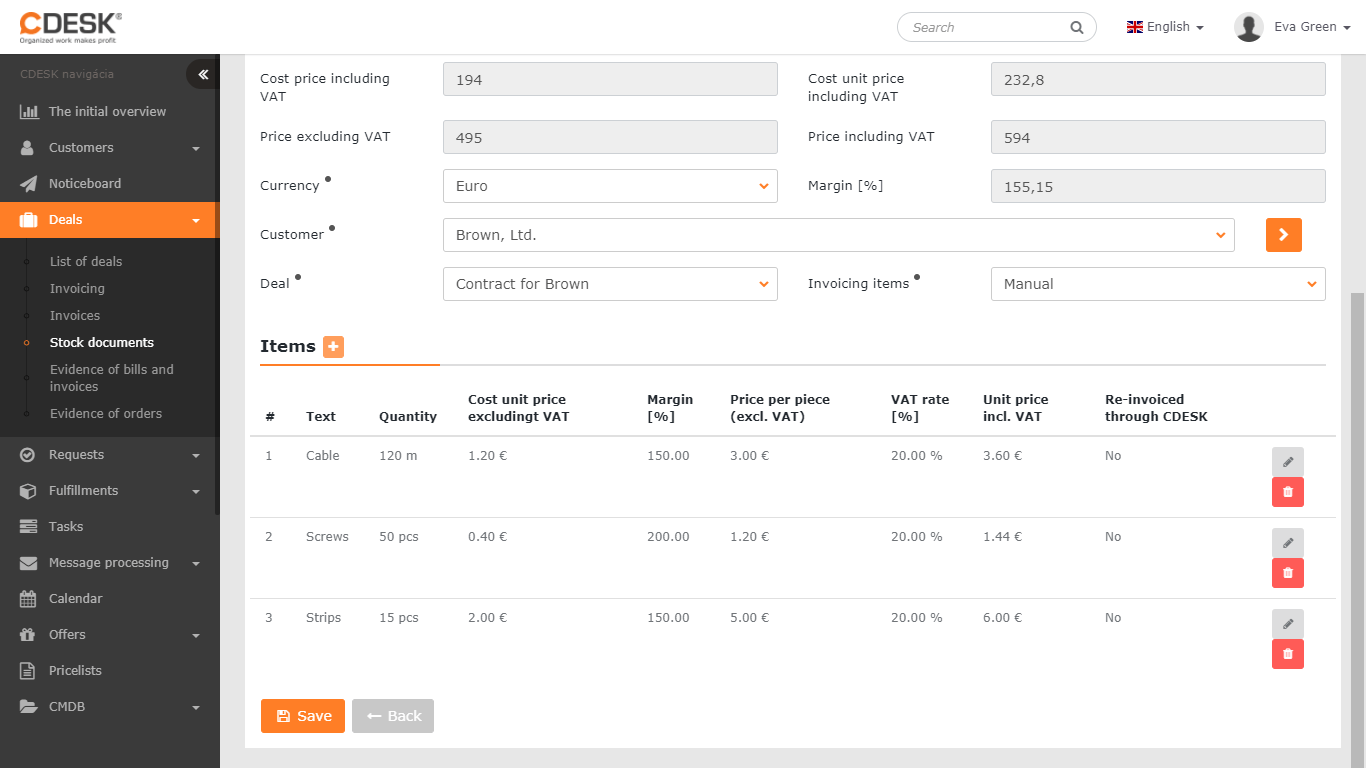Click the Save button
This screenshot has width=1366, height=768.
303,716
